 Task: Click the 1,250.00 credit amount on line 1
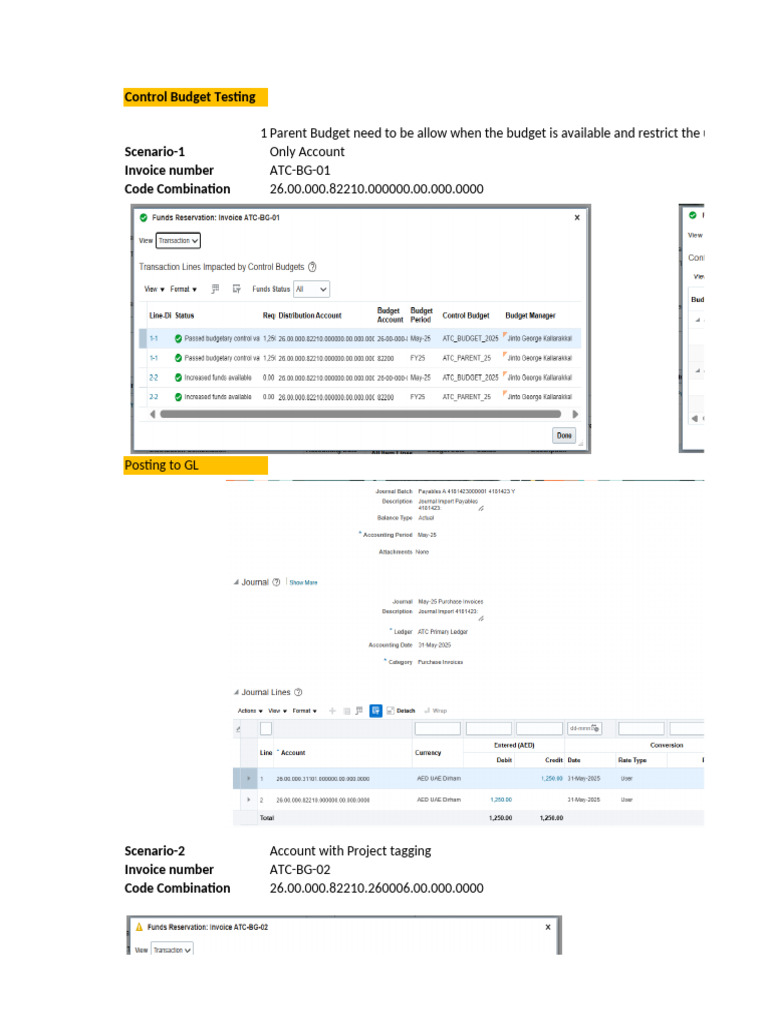coord(552,778)
